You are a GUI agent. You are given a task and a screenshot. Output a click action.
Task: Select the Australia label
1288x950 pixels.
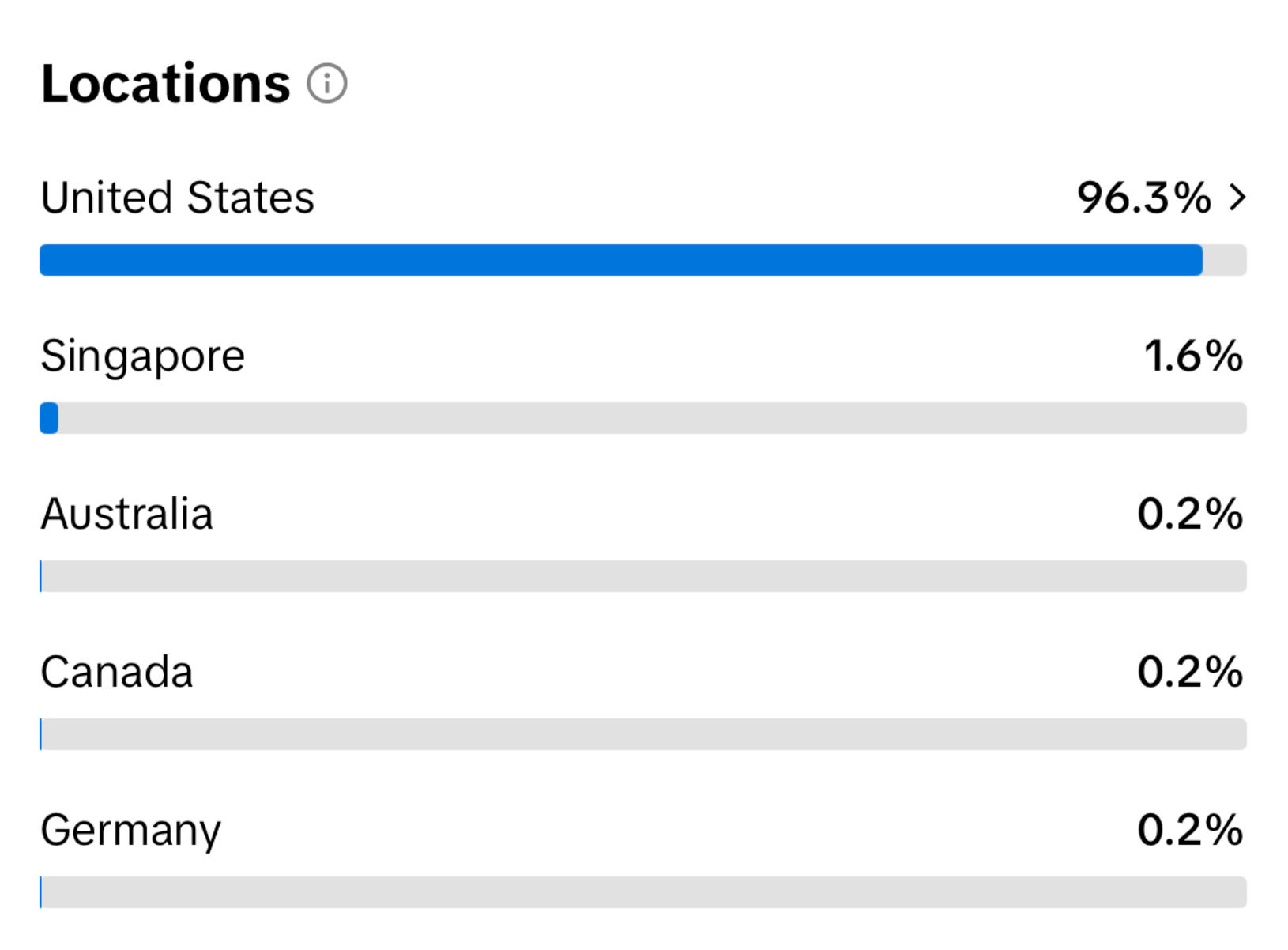coord(126,514)
